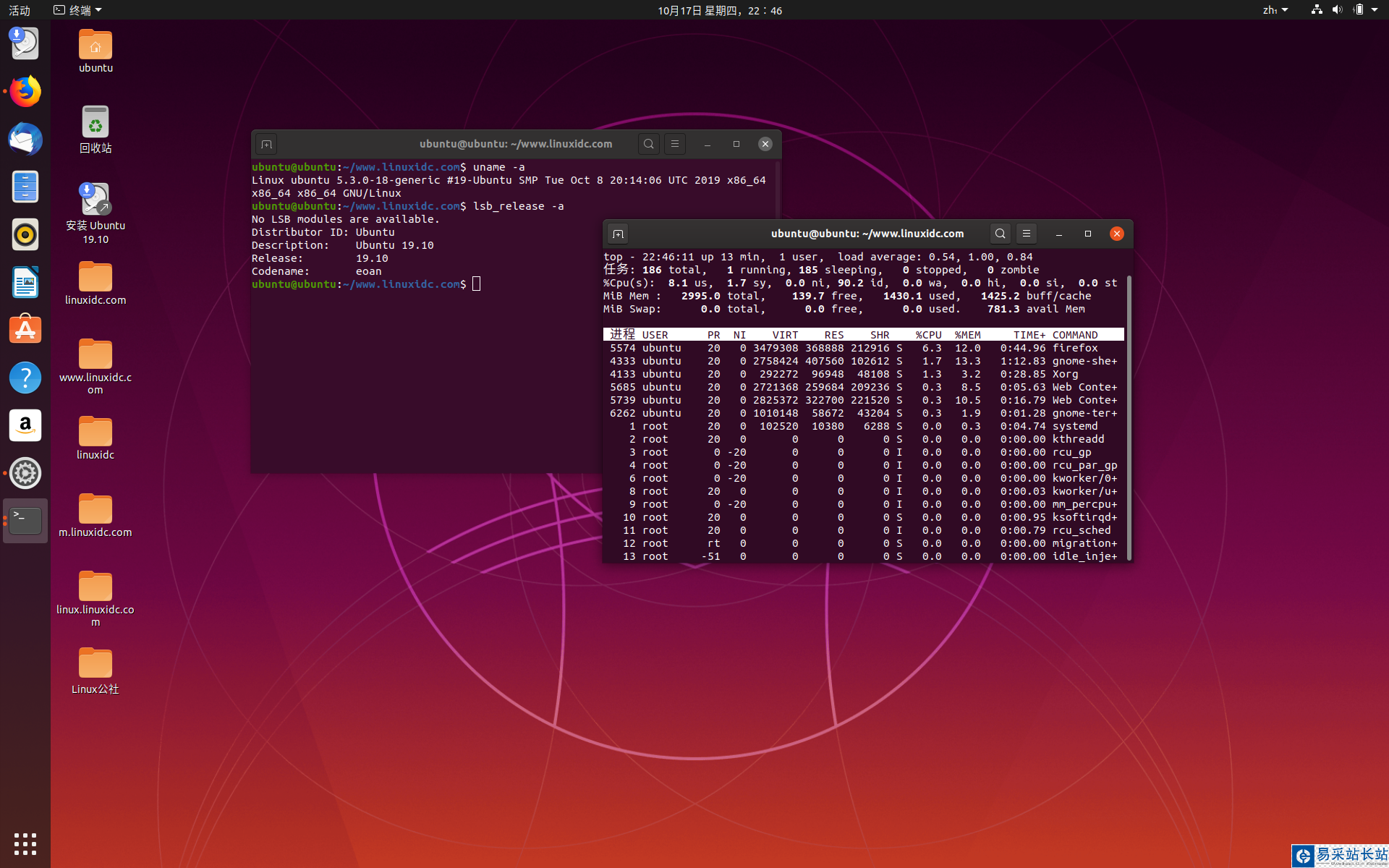Open the zh input source dropdown
This screenshot has width=1389, height=868.
(1275, 10)
